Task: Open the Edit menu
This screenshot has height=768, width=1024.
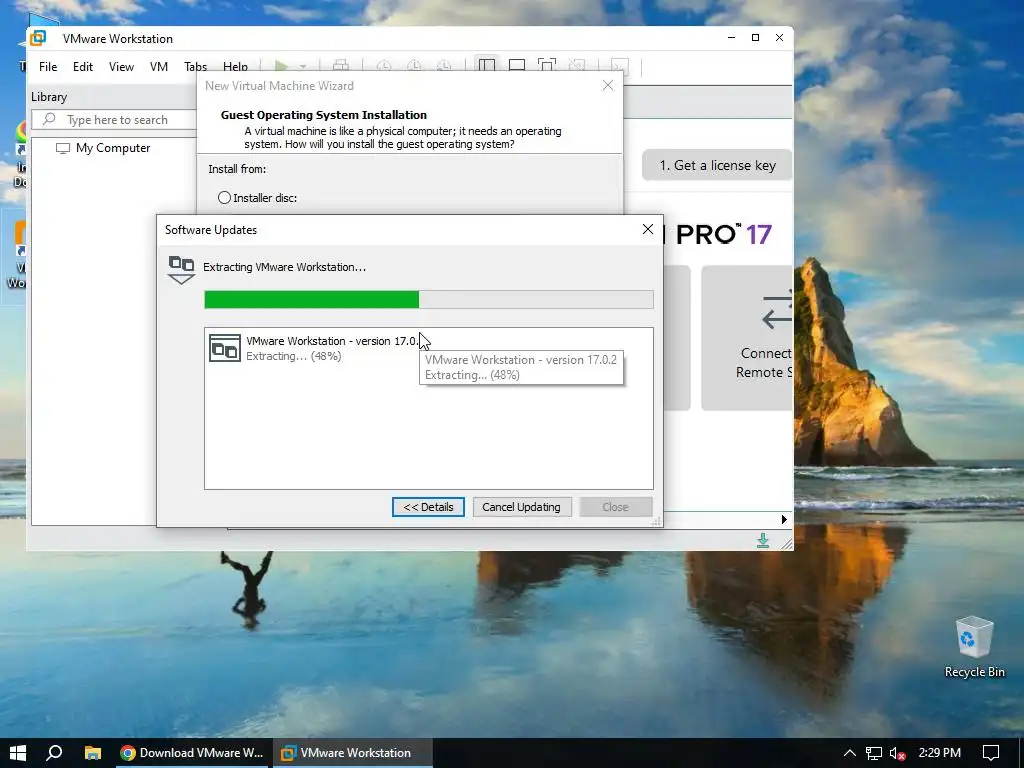Action: pyautogui.click(x=82, y=67)
